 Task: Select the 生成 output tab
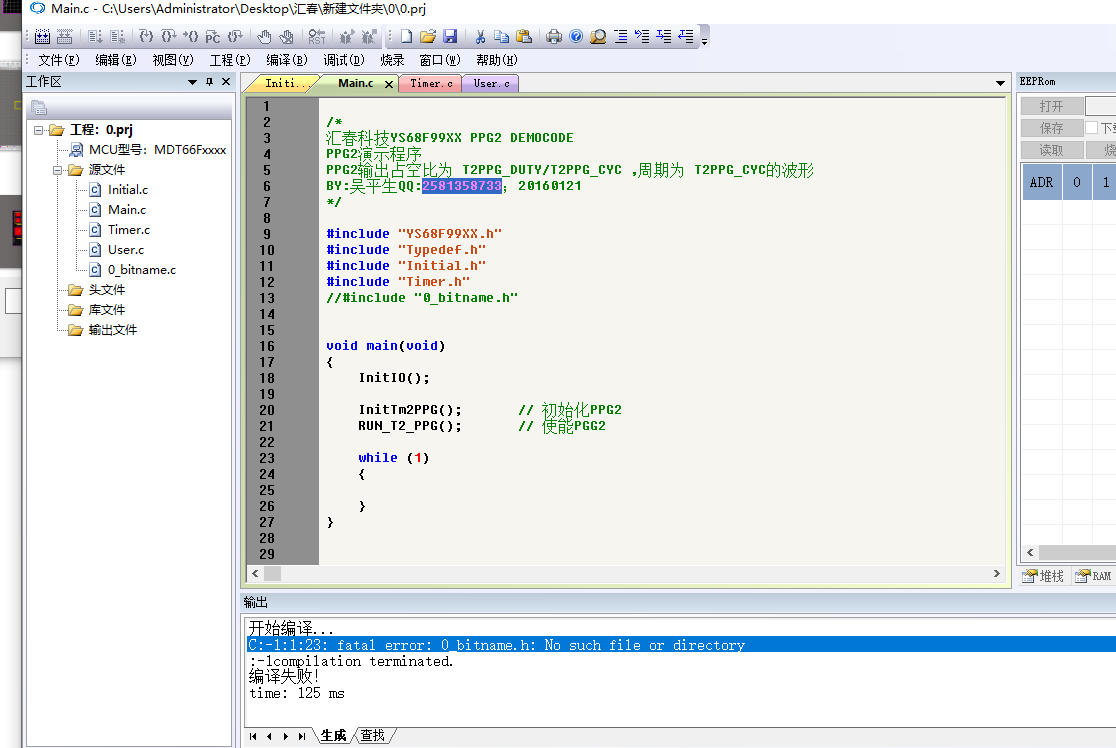pos(333,735)
